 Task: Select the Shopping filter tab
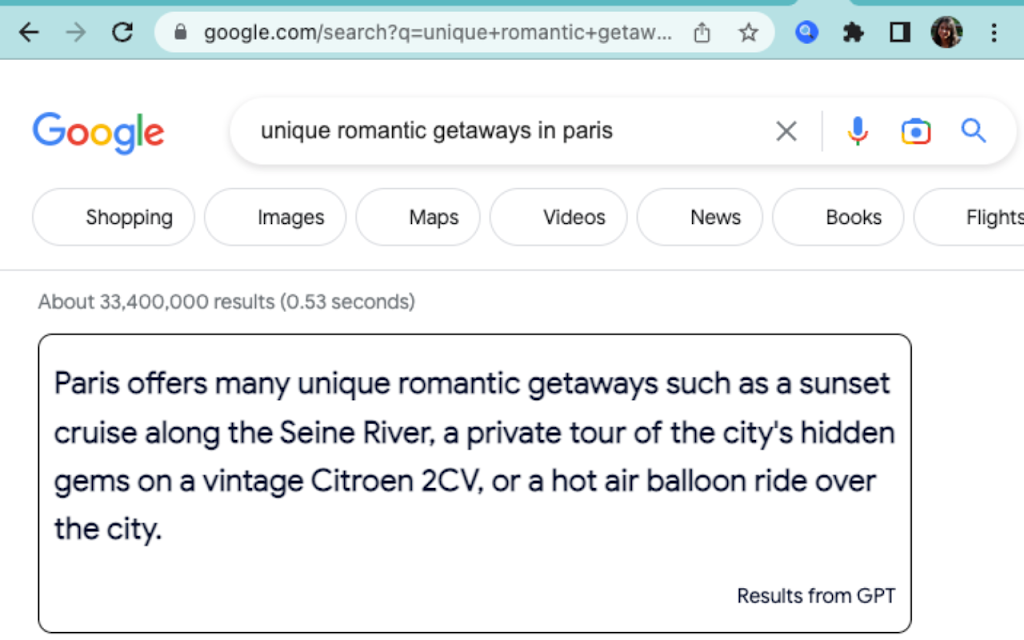pyautogui.click(x=114, y=217)
